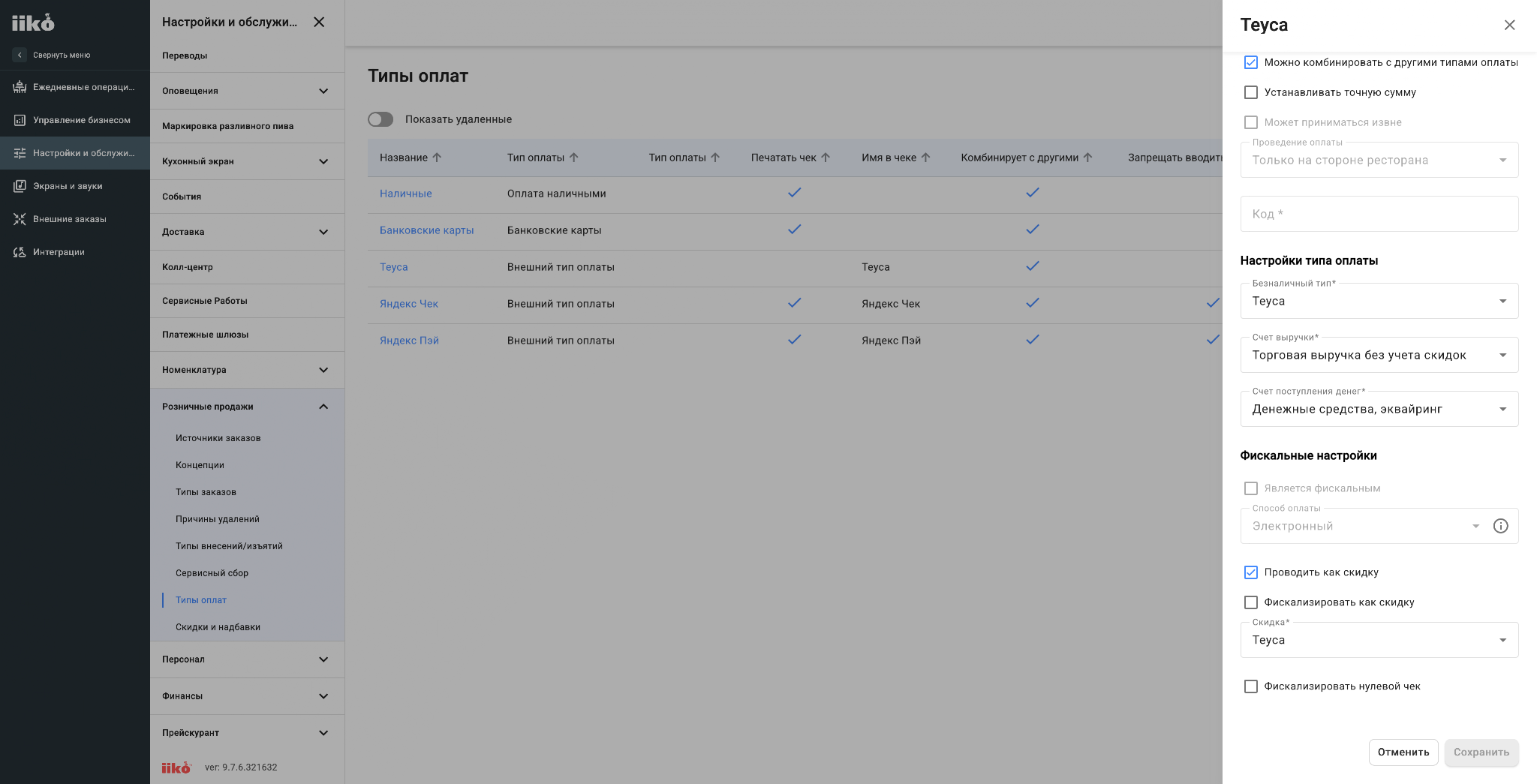Screen dimensions: 1537x784
Task: Open Наличные payment type link
Action: pyautogui.click(x=405, y=194)
